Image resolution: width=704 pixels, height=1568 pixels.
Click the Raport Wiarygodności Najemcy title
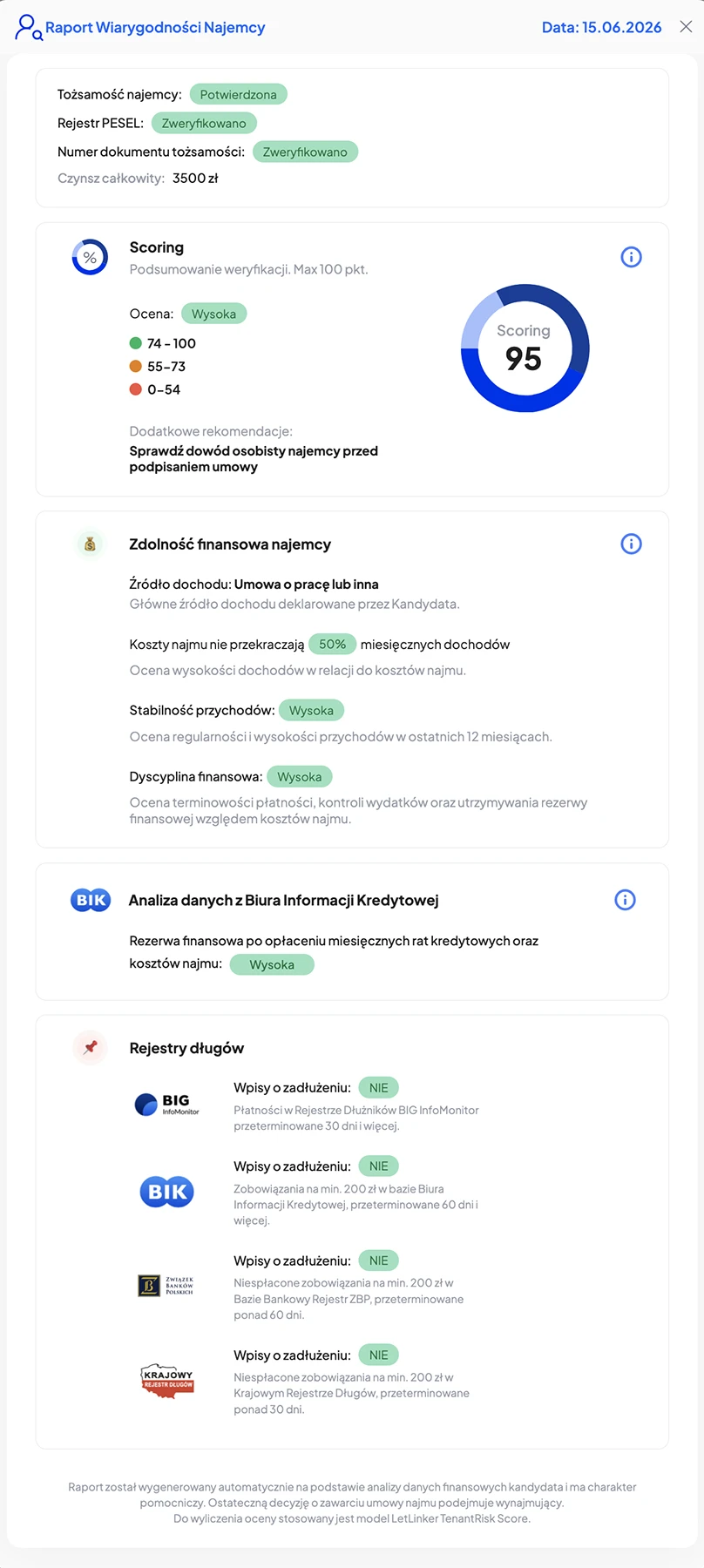coord(155,28)
